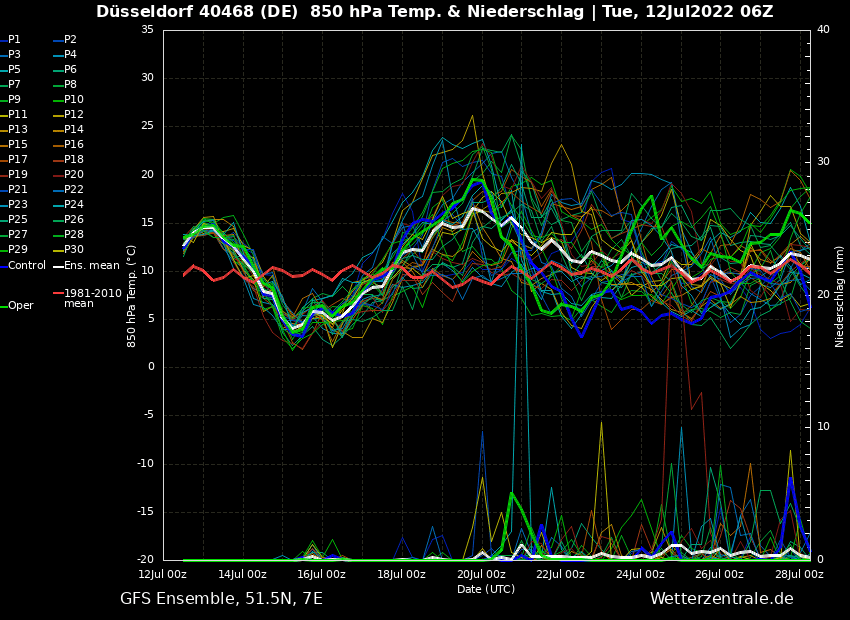Select member P21 in the legend

[18, 190]
